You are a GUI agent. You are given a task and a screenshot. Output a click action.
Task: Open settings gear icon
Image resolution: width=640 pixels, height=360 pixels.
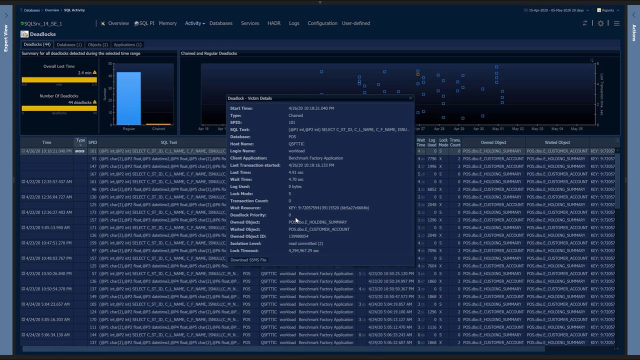(x=601, y=23)
